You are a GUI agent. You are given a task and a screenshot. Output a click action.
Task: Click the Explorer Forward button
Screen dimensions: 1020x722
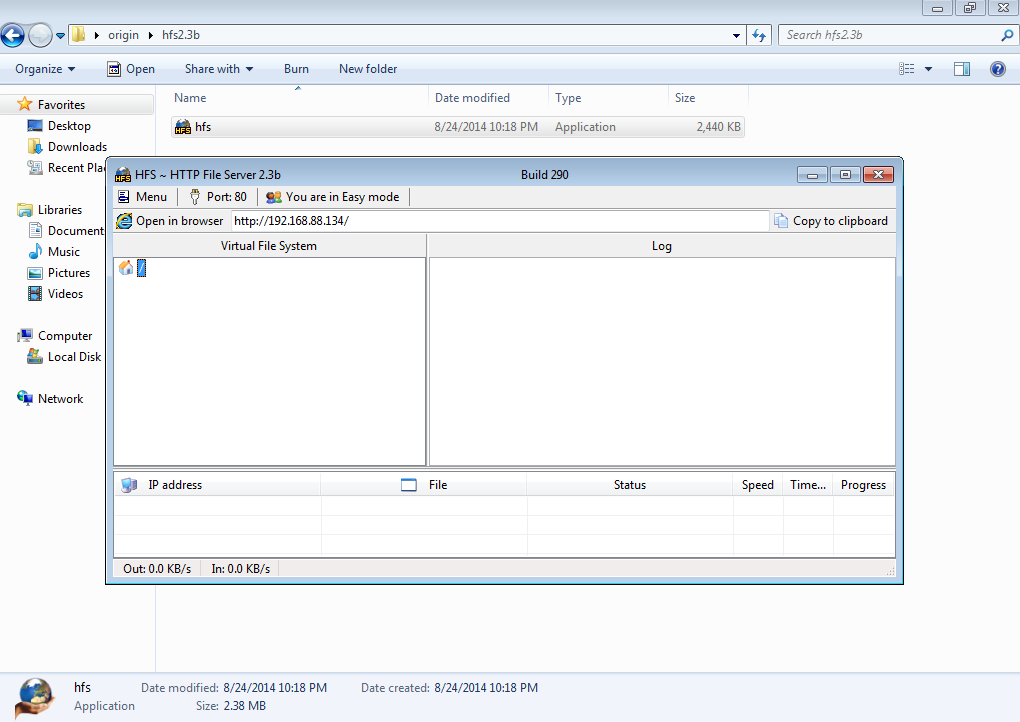point(40,35)
